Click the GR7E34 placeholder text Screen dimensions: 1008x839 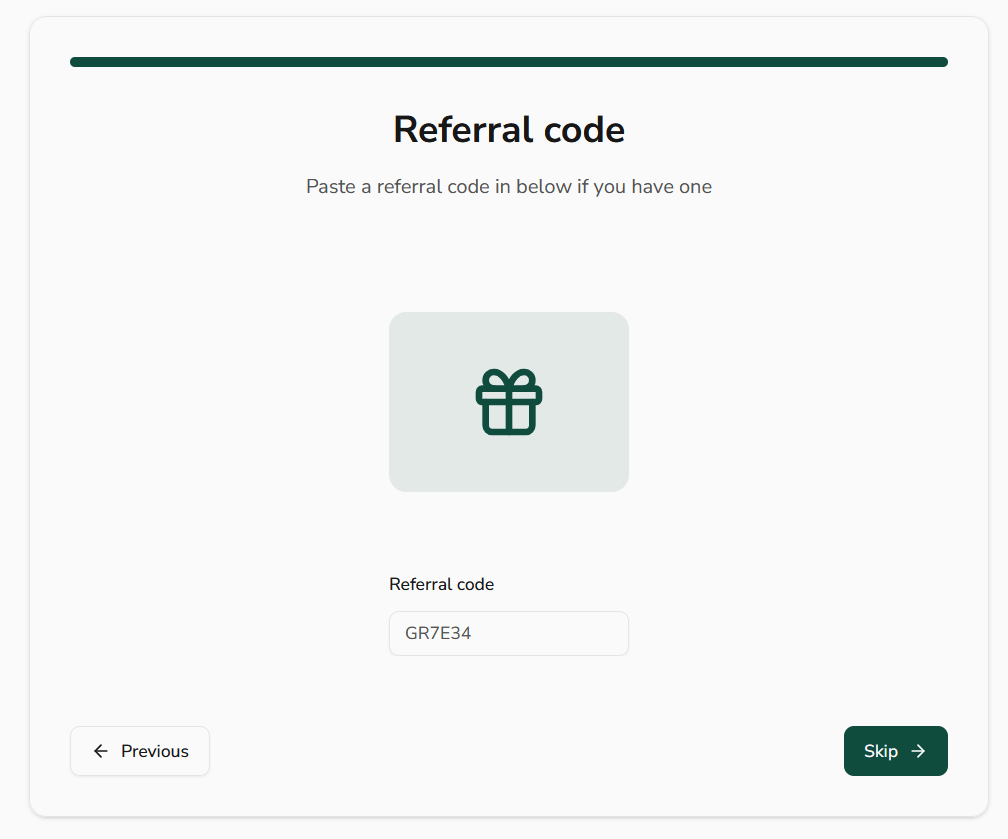438,633
